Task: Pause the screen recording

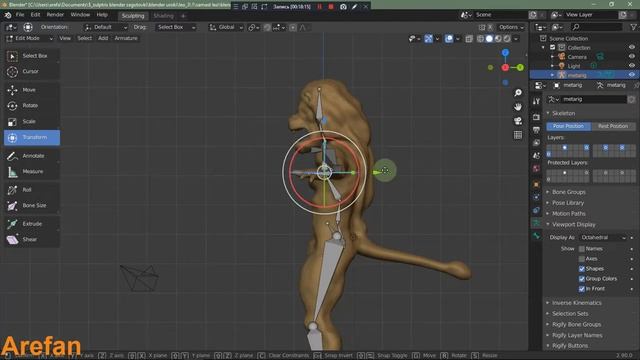Action: (x=320, y=7)
